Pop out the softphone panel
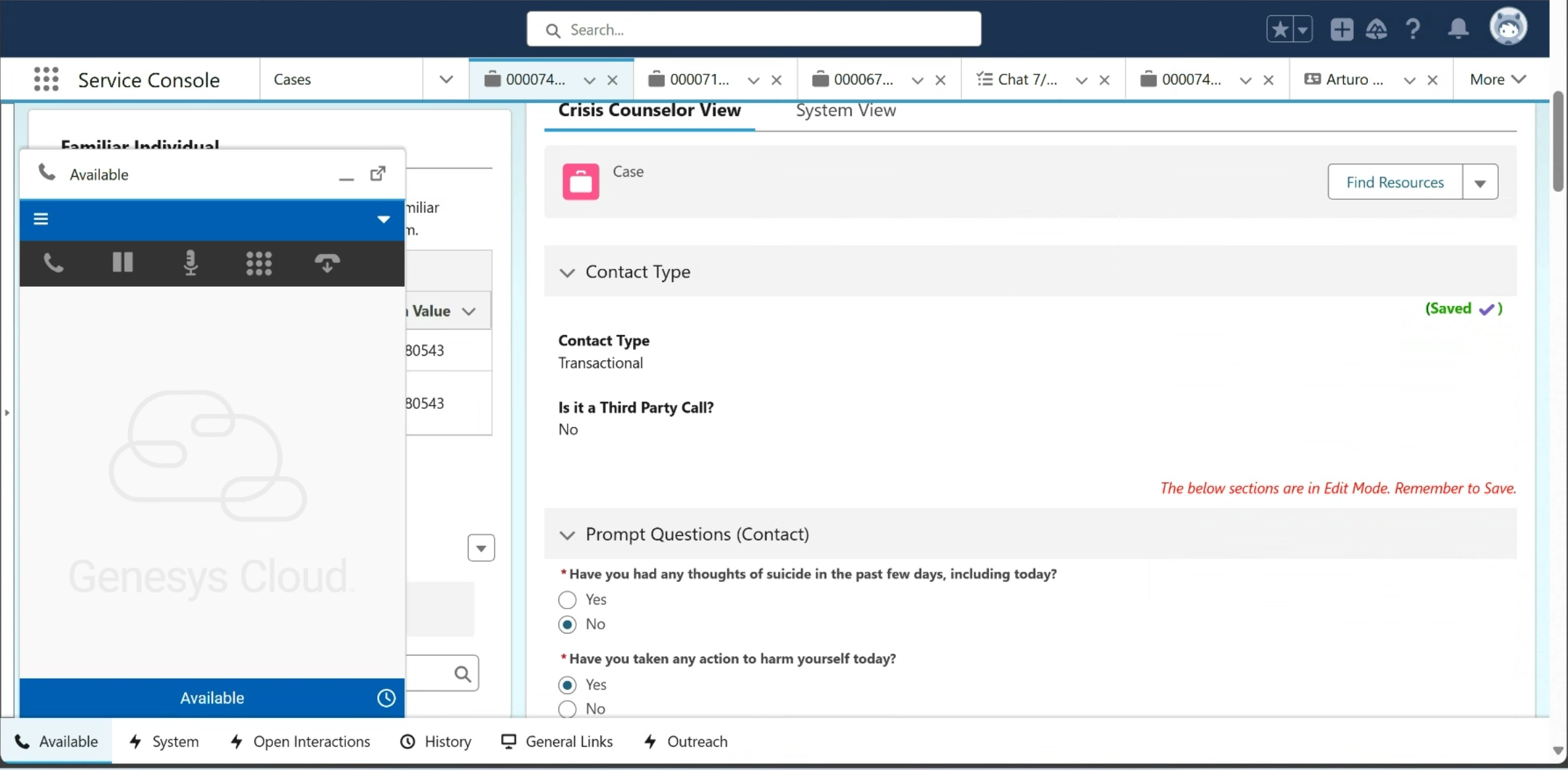 coord(378,173)
